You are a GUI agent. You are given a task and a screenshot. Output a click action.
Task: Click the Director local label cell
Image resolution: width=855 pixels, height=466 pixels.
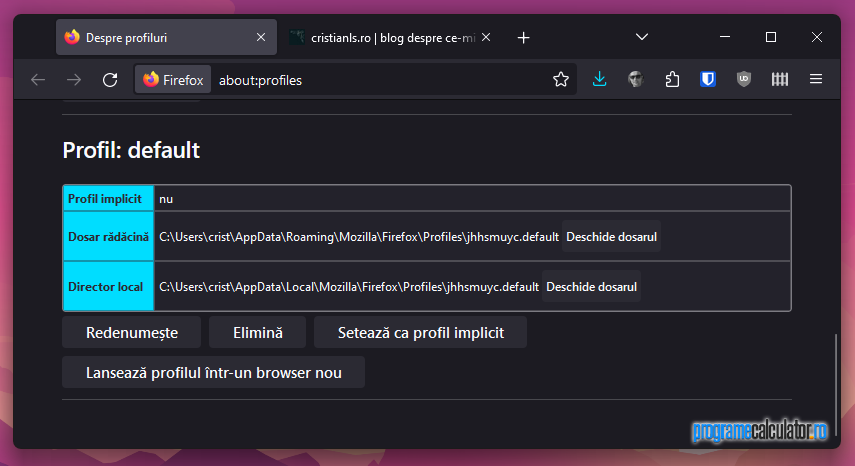109,287
